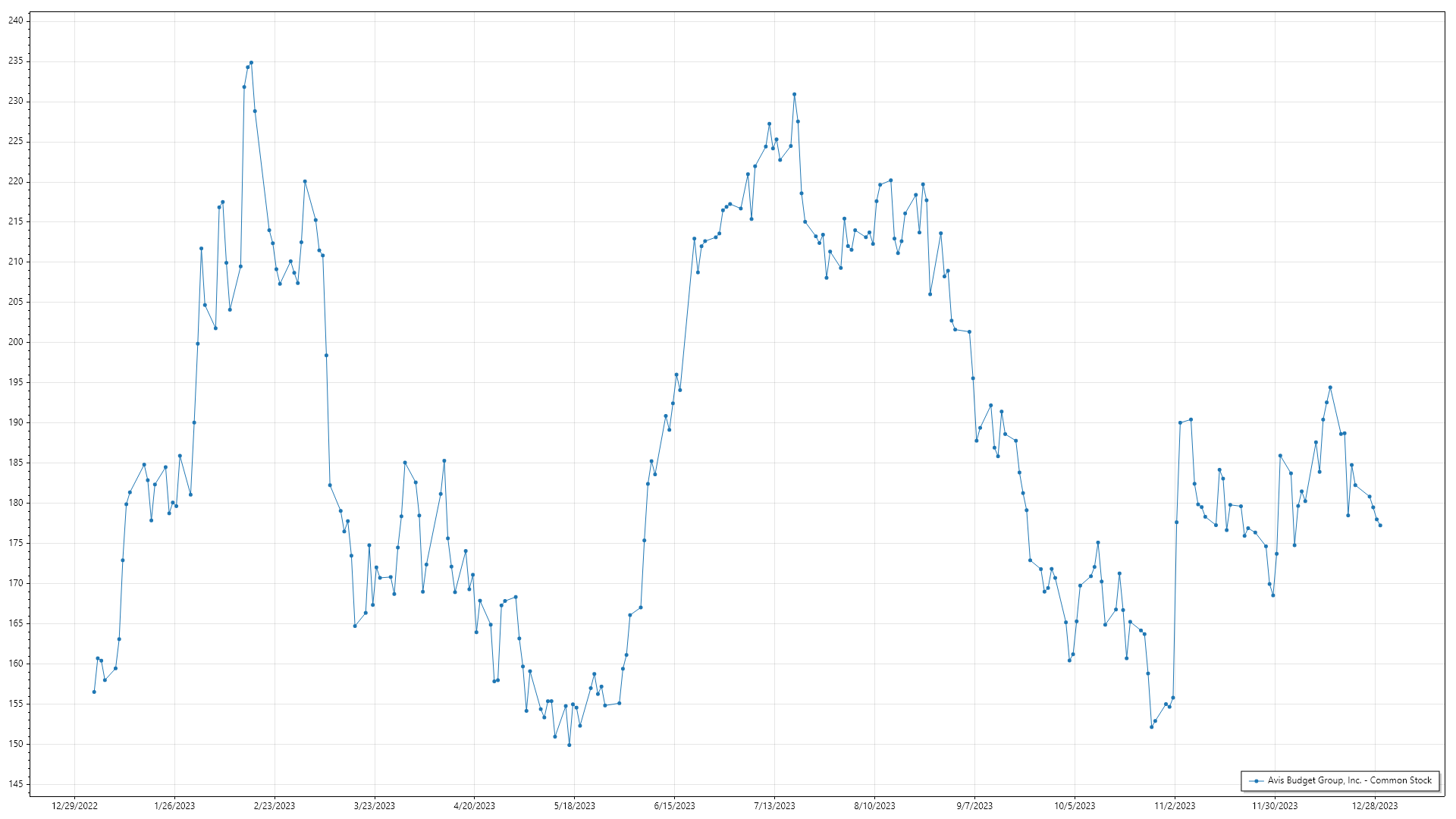Click the first data point of the series
The height and width of the screenshot is (819, 1456).
(94, 692)
